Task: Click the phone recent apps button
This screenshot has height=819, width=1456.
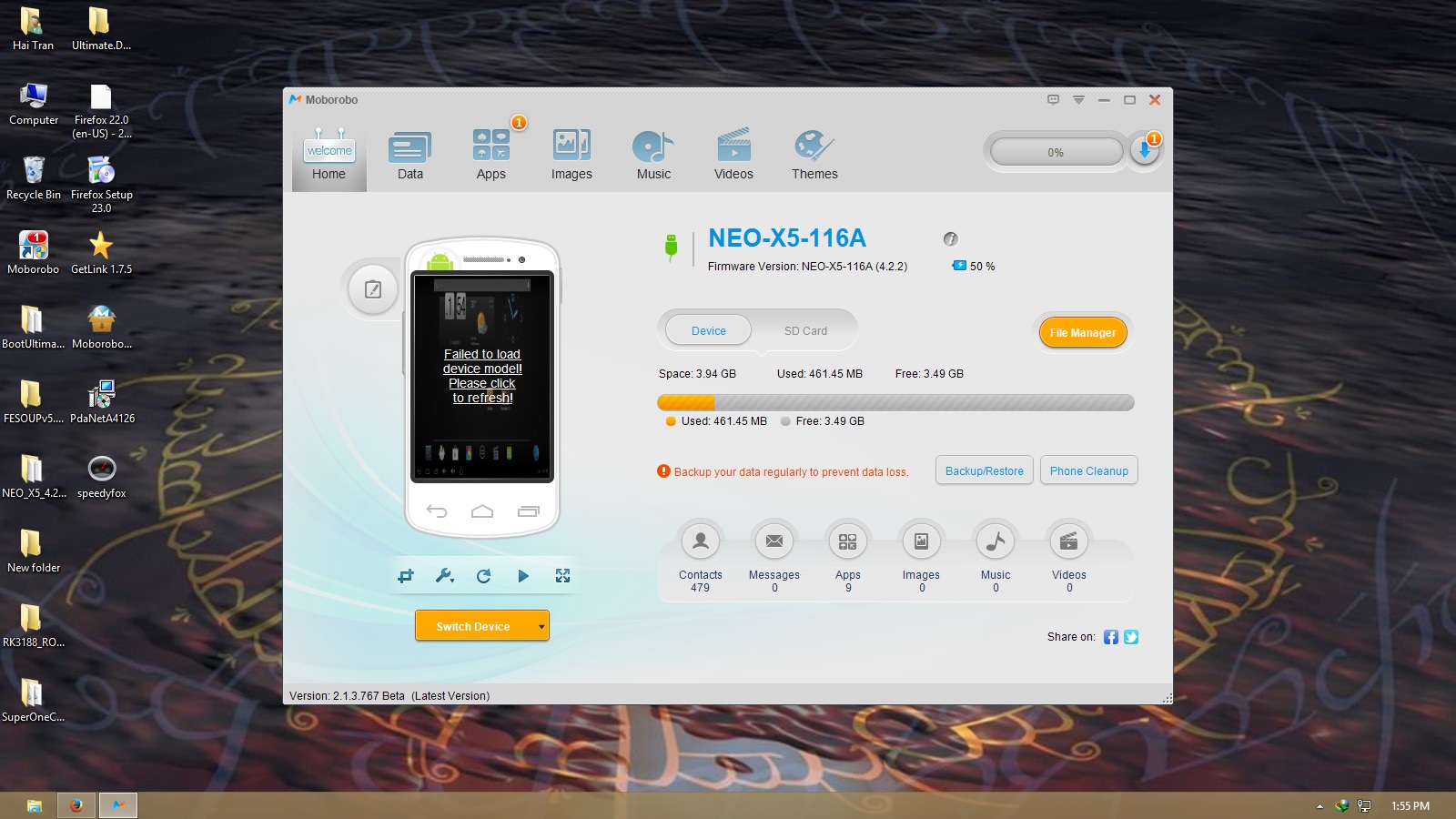Action: pyautogui.click(x=529, y=511)
